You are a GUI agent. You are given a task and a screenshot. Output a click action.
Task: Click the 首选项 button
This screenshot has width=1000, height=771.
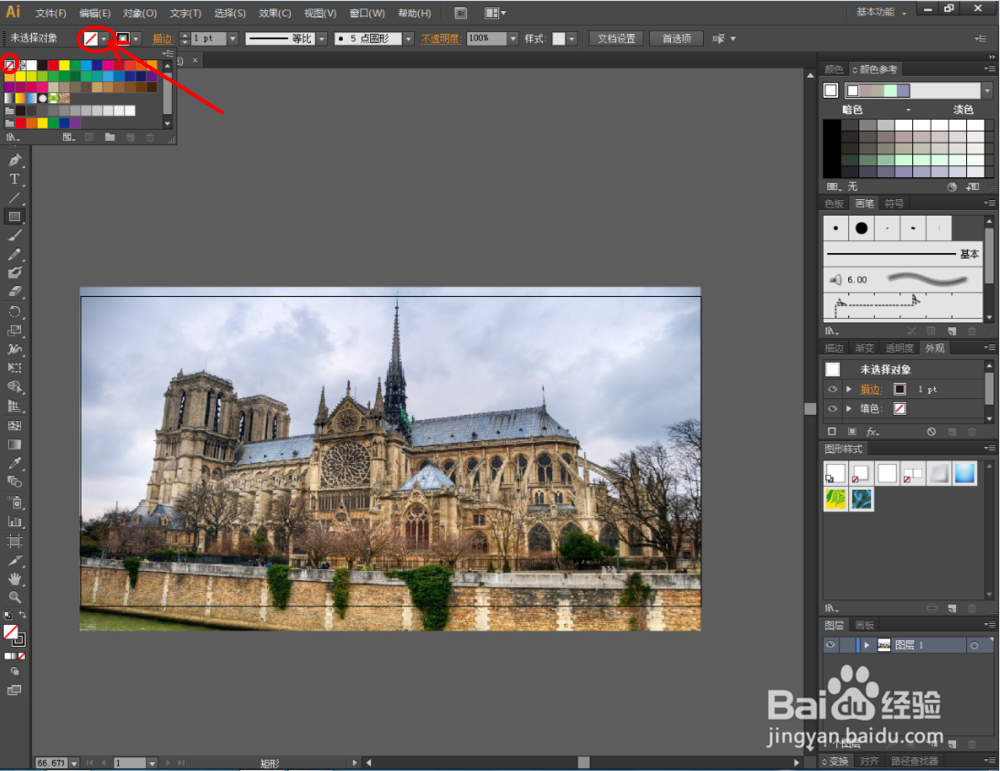pos(676,39)
